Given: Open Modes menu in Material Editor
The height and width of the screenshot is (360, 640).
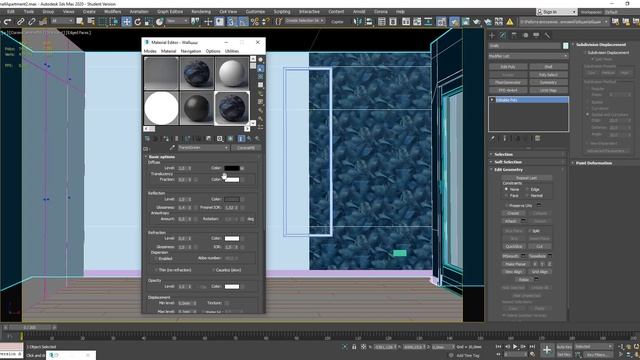Looking at the screenshot, I should 150,51.
